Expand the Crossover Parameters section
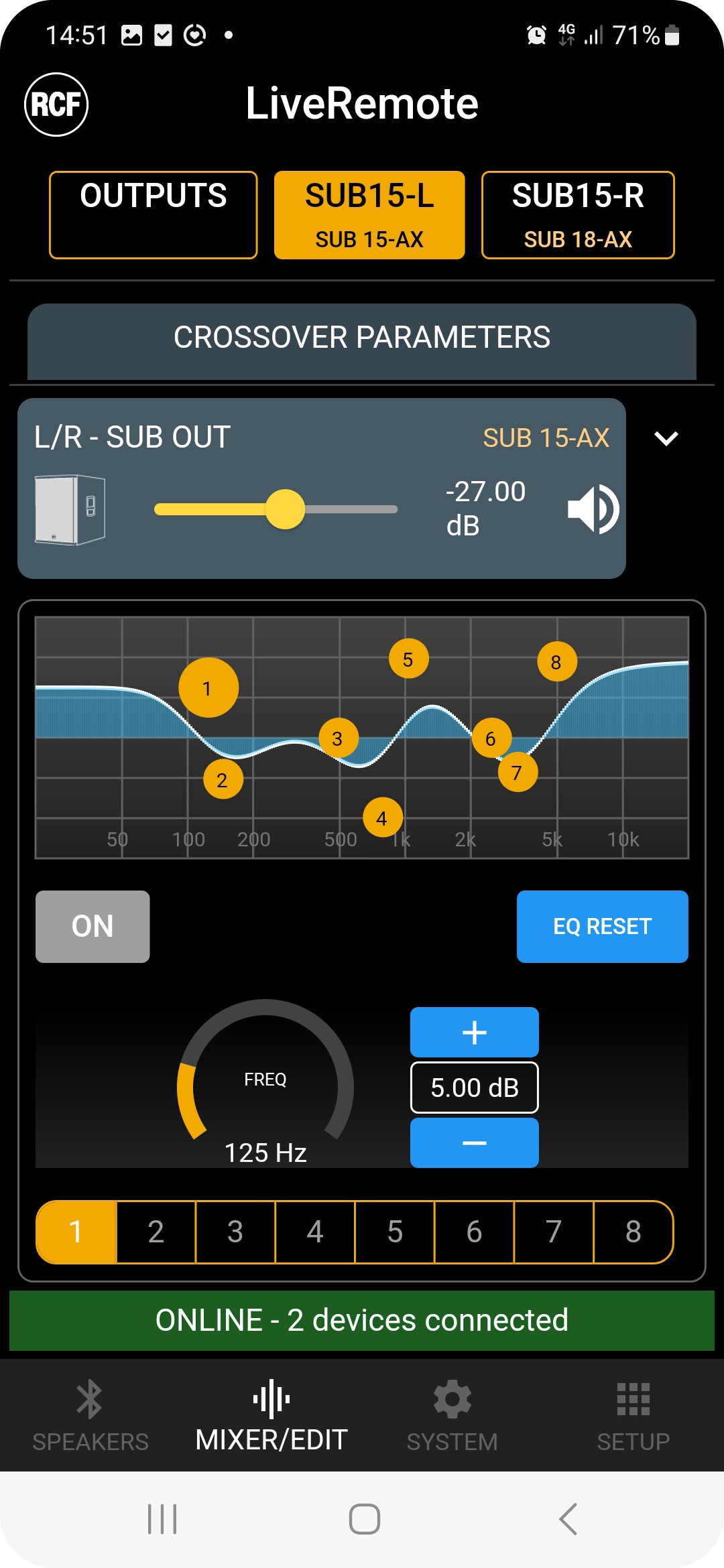The height and width of the screenshot is (1568, 724). point(362,338)
